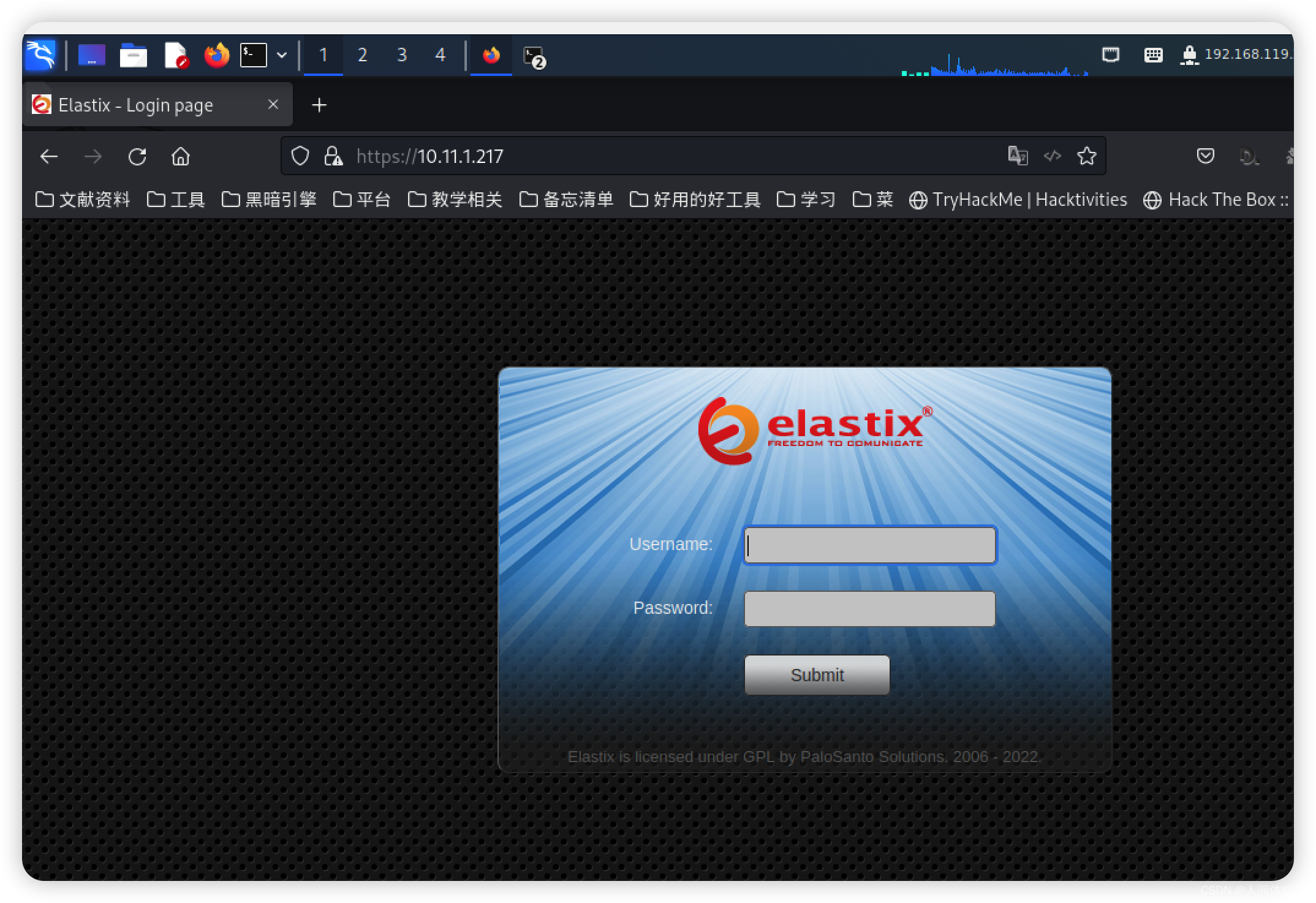Click the grayed extension icon beside Pocket
The height and width of the screenshot is (903, 1316).
(1249, 157)
